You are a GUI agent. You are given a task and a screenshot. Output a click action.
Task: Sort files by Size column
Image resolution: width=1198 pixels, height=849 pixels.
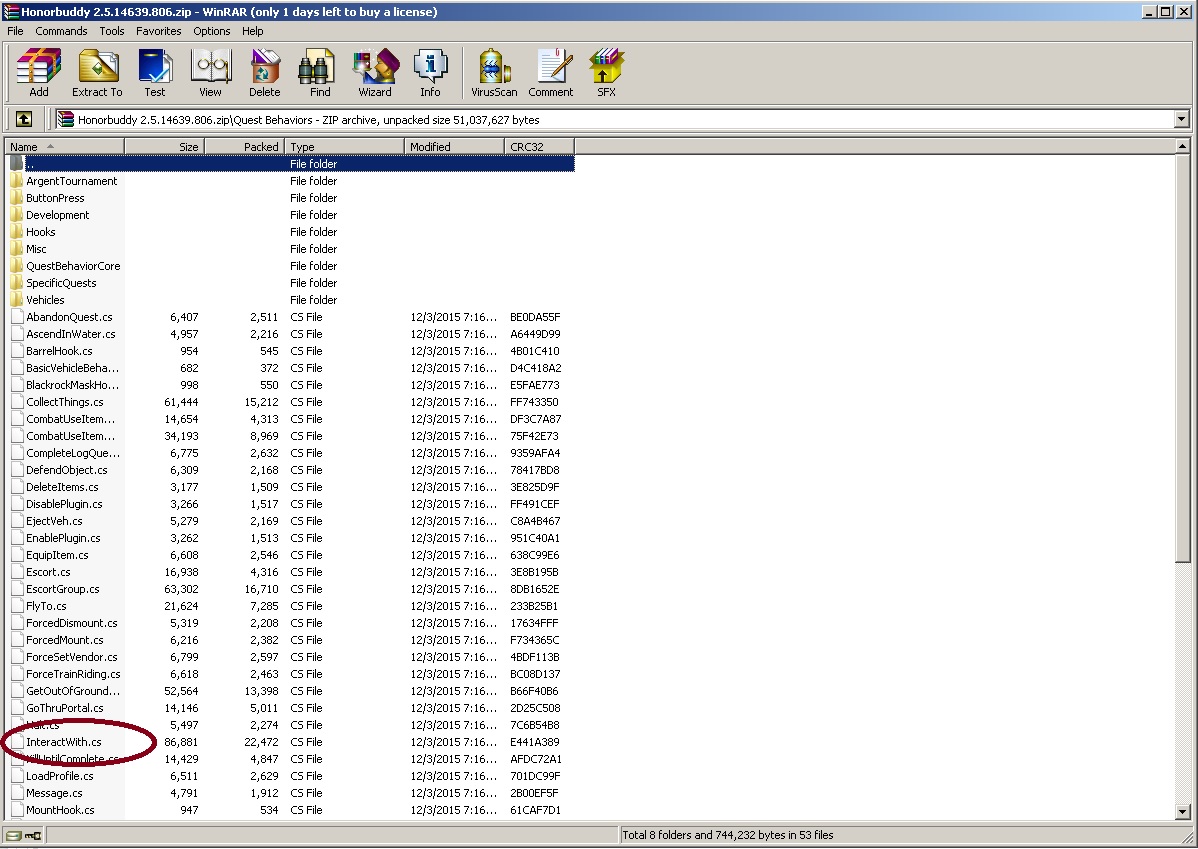click(x=165, y=147)
